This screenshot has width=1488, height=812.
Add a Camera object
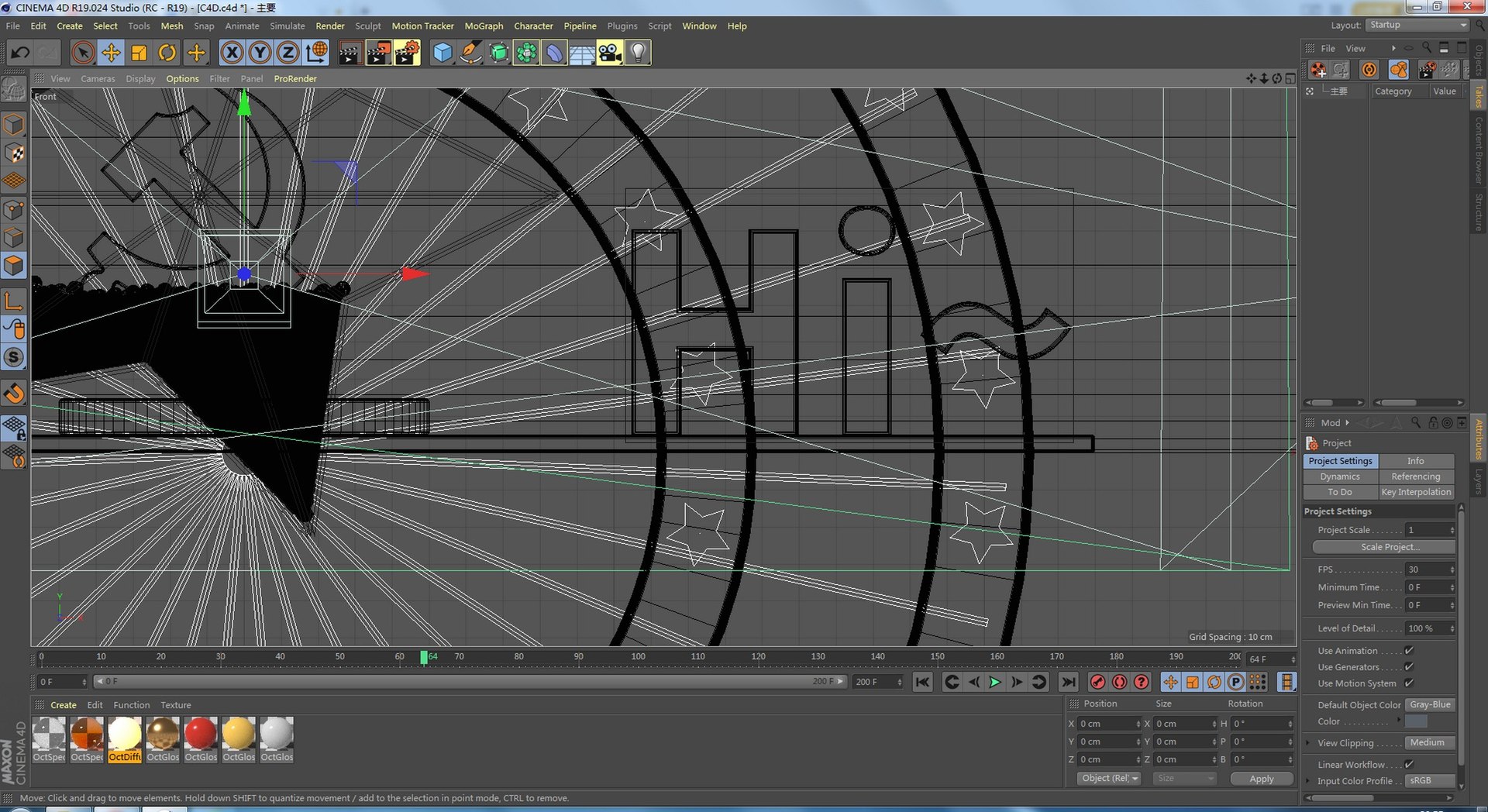(610, 53)
